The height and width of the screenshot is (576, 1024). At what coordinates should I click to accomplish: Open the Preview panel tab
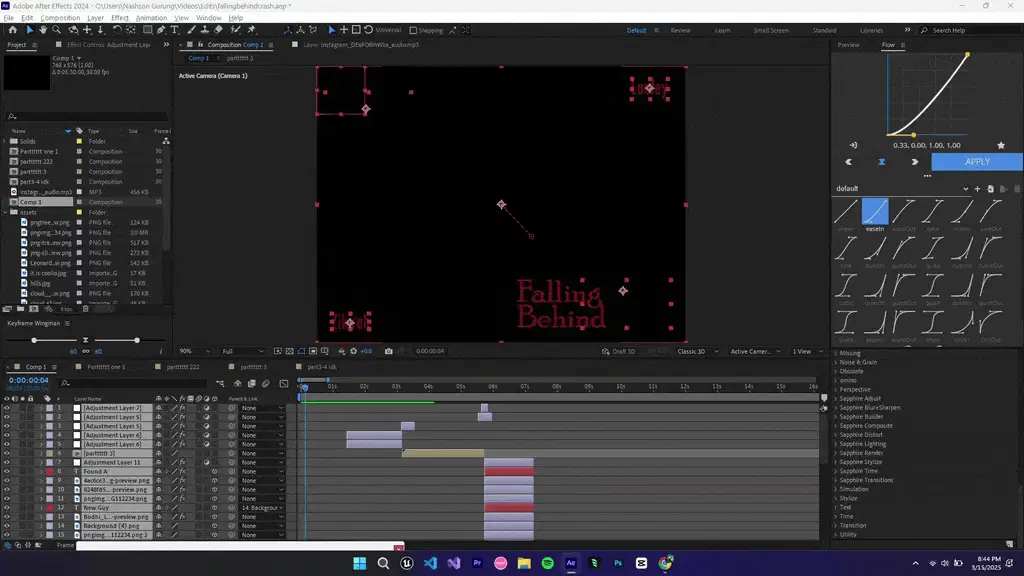pos(848,45)
